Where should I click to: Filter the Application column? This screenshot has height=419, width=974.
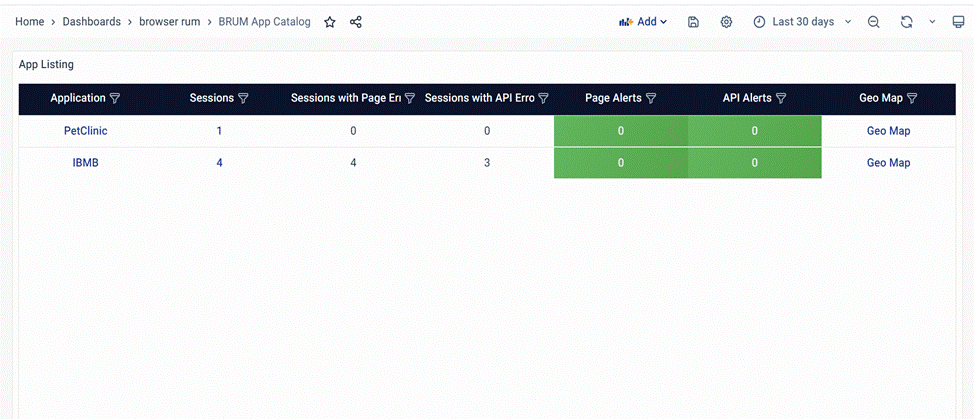click(115, 99)
